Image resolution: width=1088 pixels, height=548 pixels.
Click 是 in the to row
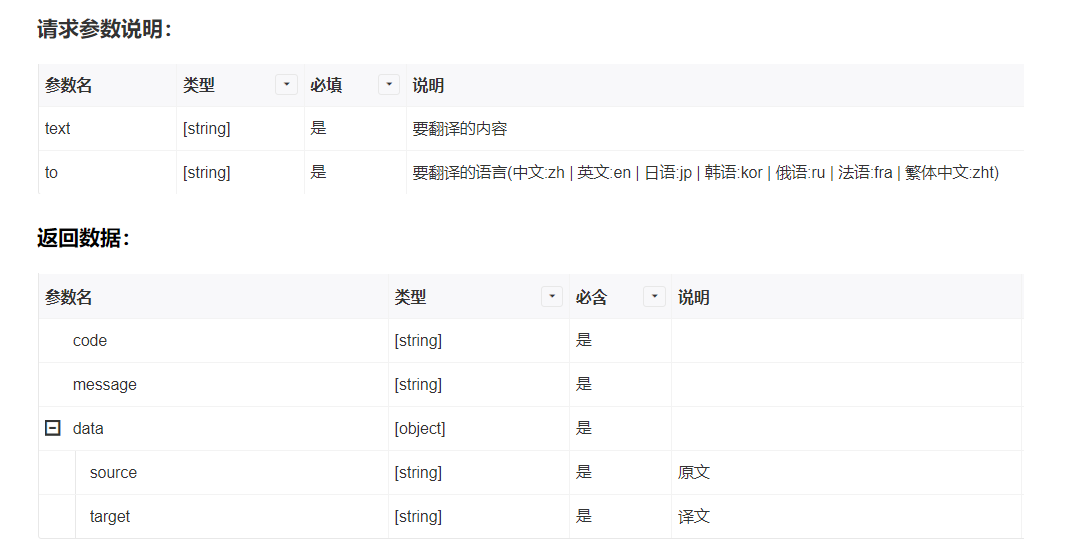point(318,172)
